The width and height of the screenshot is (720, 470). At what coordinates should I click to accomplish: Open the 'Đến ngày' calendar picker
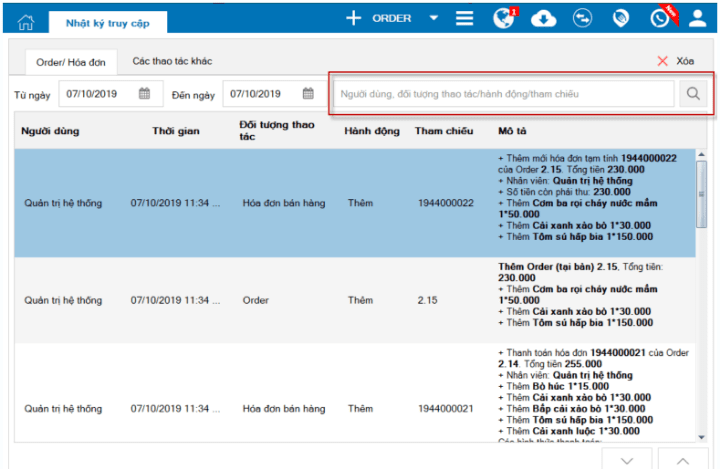tap(309, 94)
